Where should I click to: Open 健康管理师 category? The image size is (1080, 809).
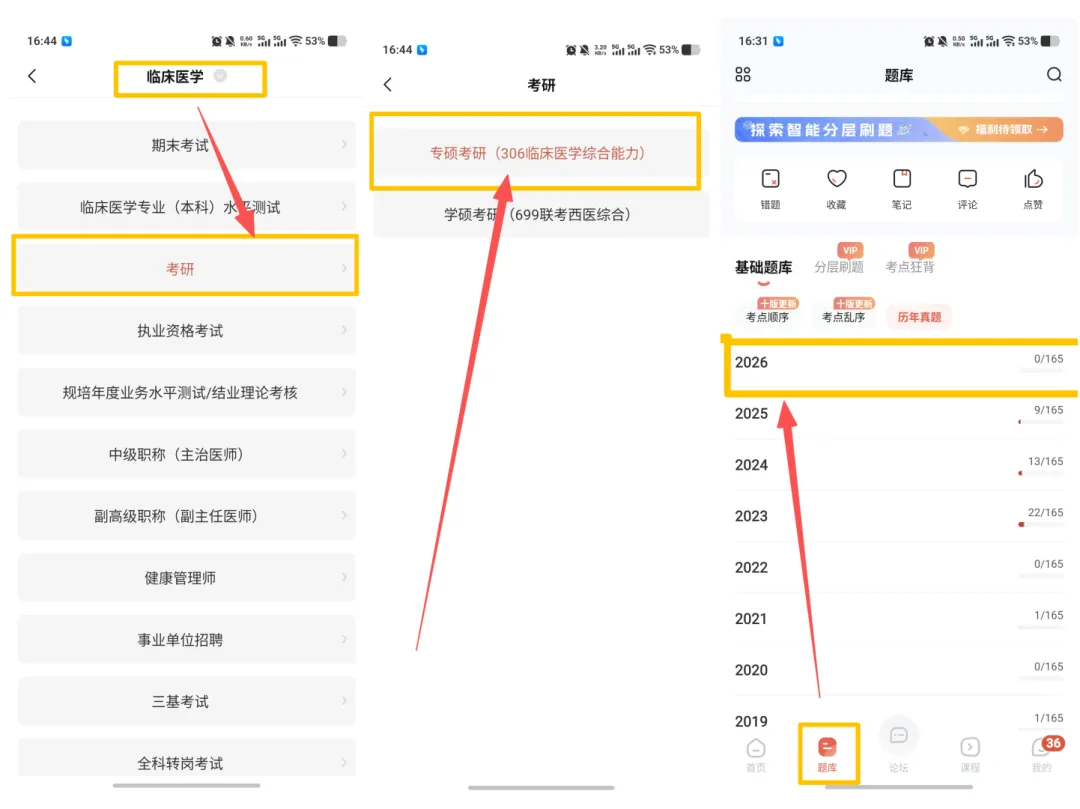pyautogui.click(x=187, y=578)
